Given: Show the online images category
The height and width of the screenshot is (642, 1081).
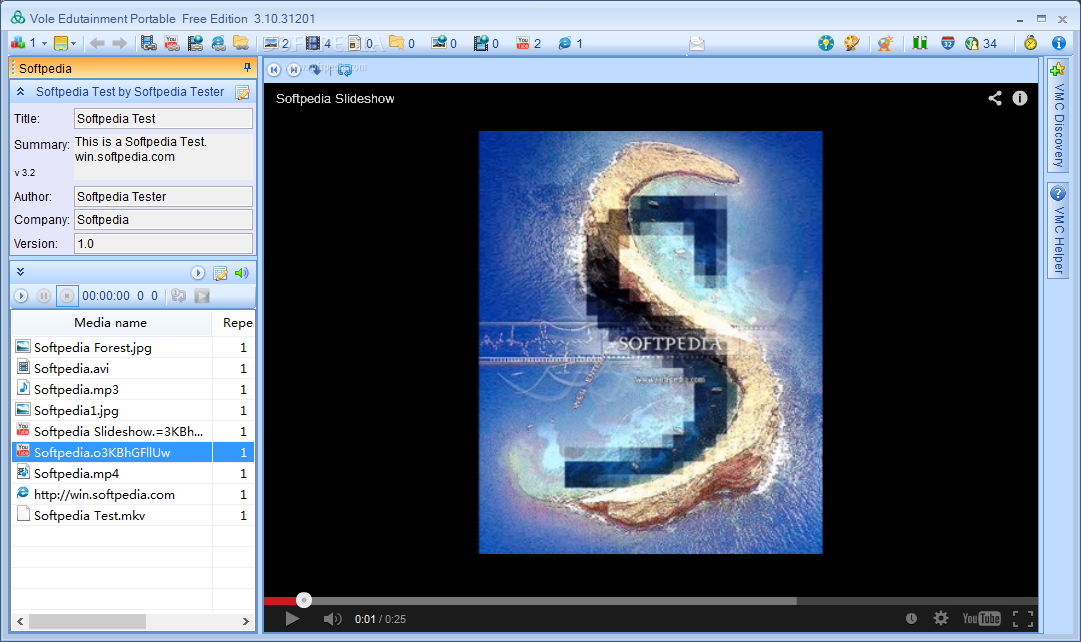Looking at the screenshot, I should 444,43.
